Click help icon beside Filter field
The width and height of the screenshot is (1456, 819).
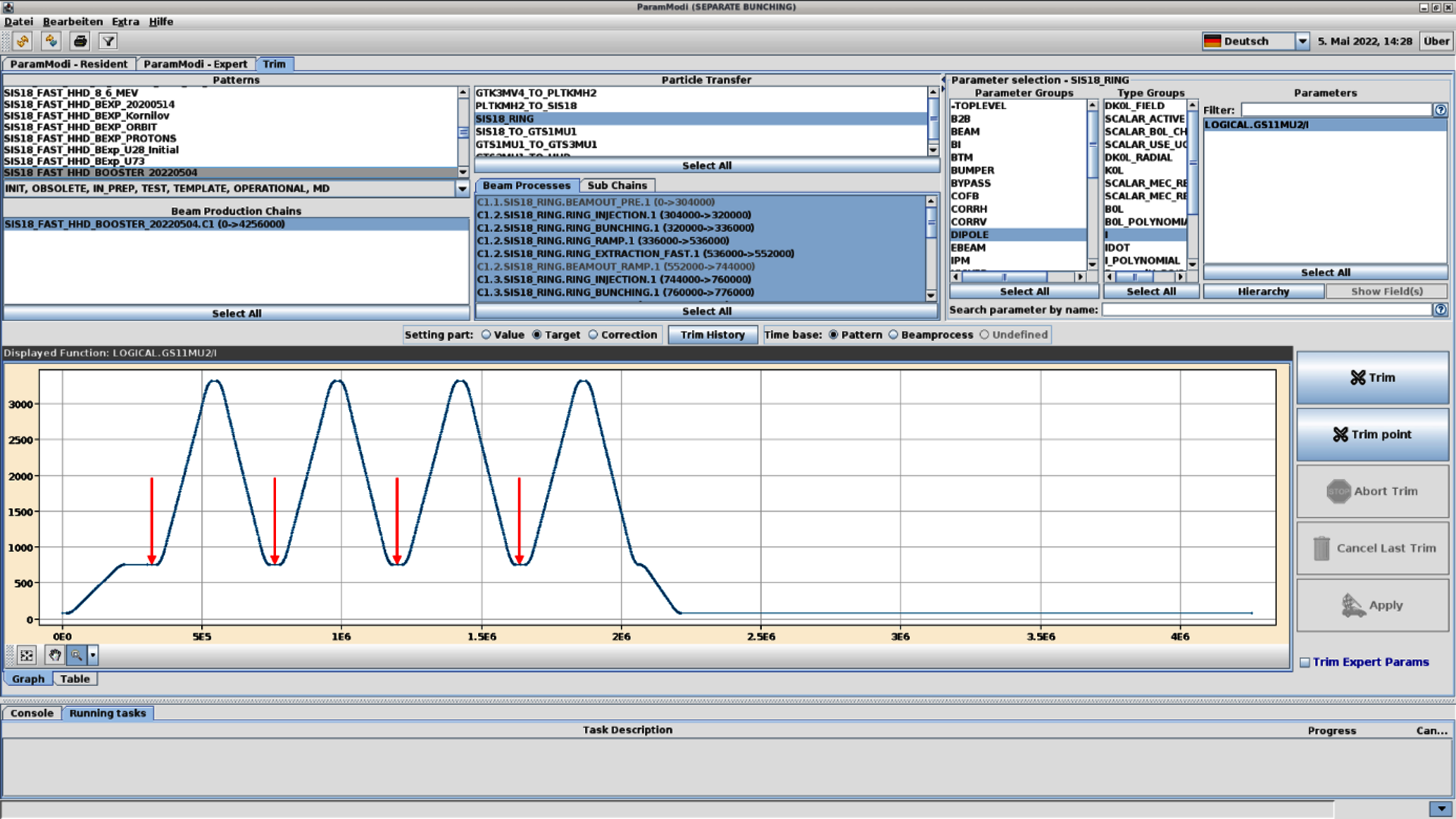point(1439,110)
